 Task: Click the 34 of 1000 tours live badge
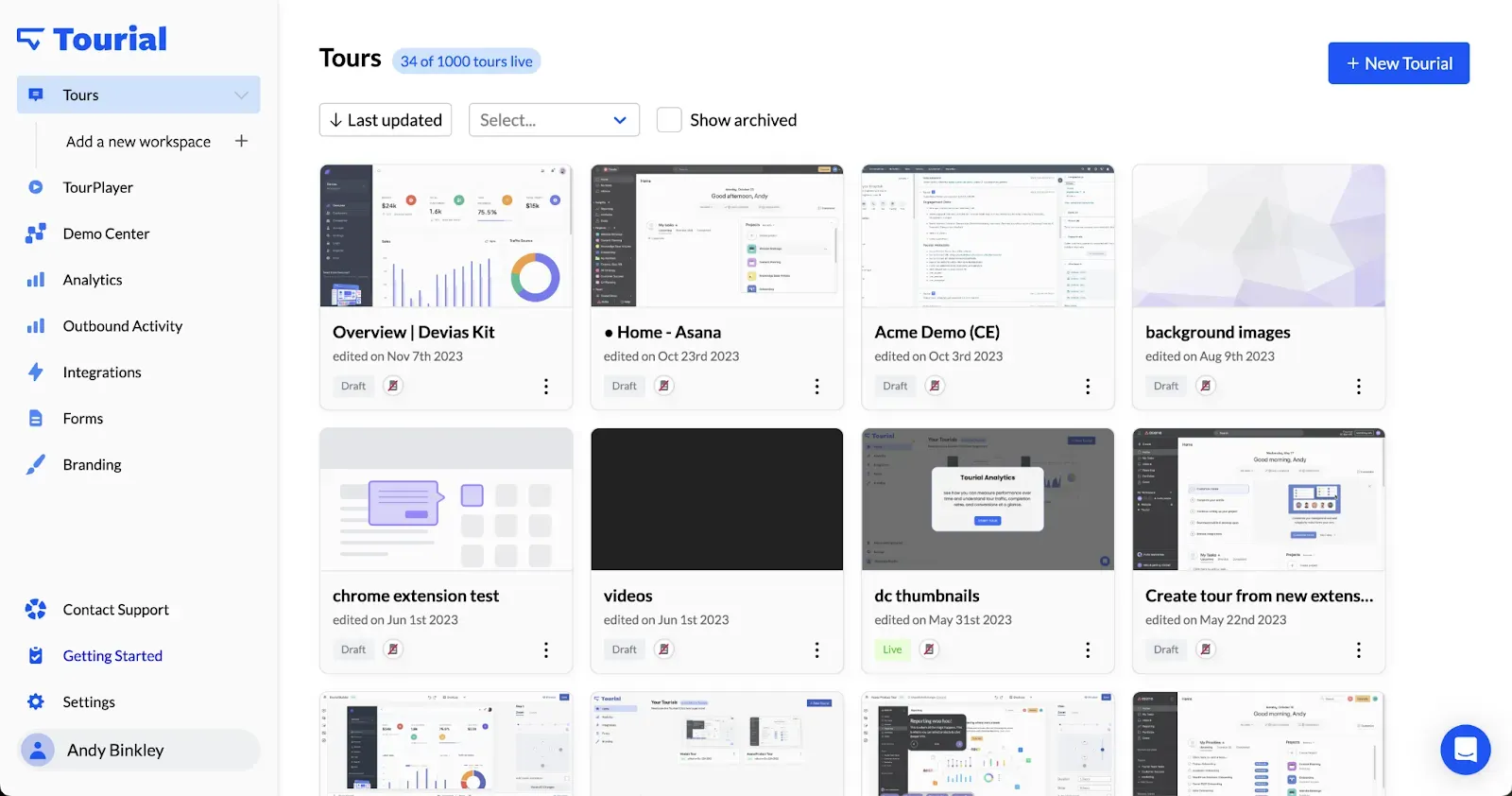pos(466,61)
